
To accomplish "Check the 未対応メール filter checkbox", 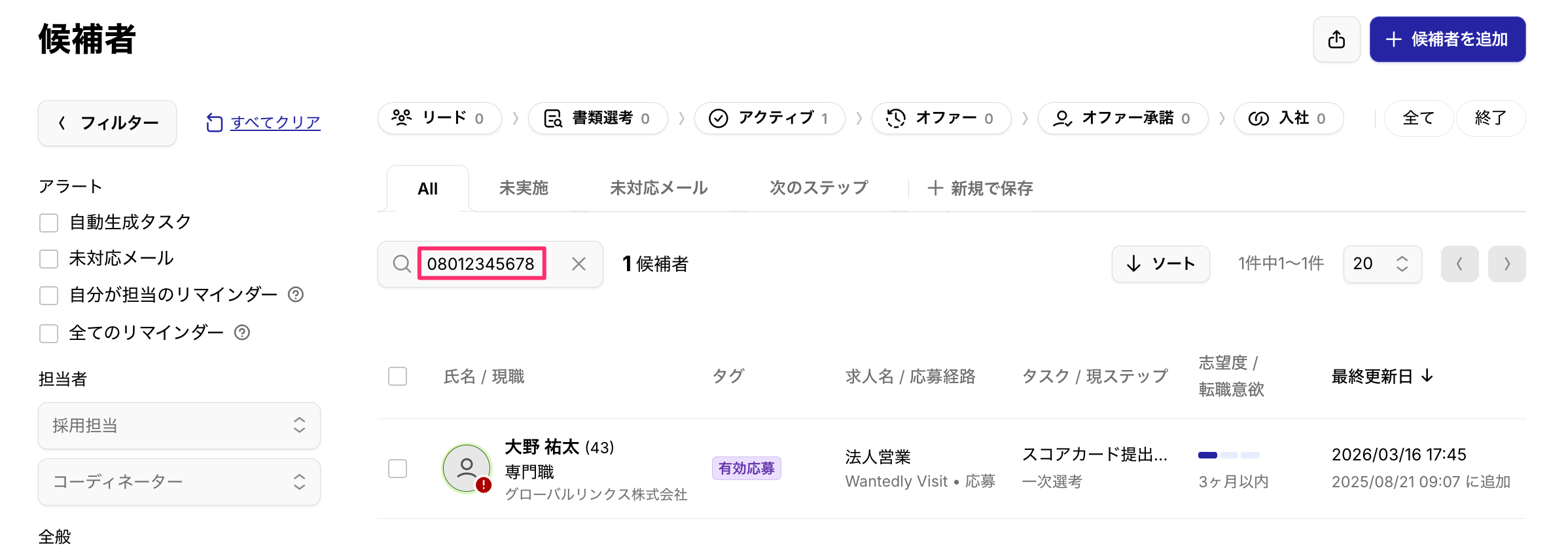I will coord(49,259).
